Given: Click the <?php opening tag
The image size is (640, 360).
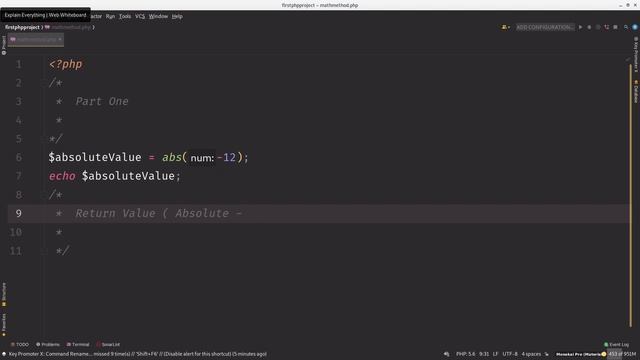Looking at the screenshot, I should click(66, 64).
